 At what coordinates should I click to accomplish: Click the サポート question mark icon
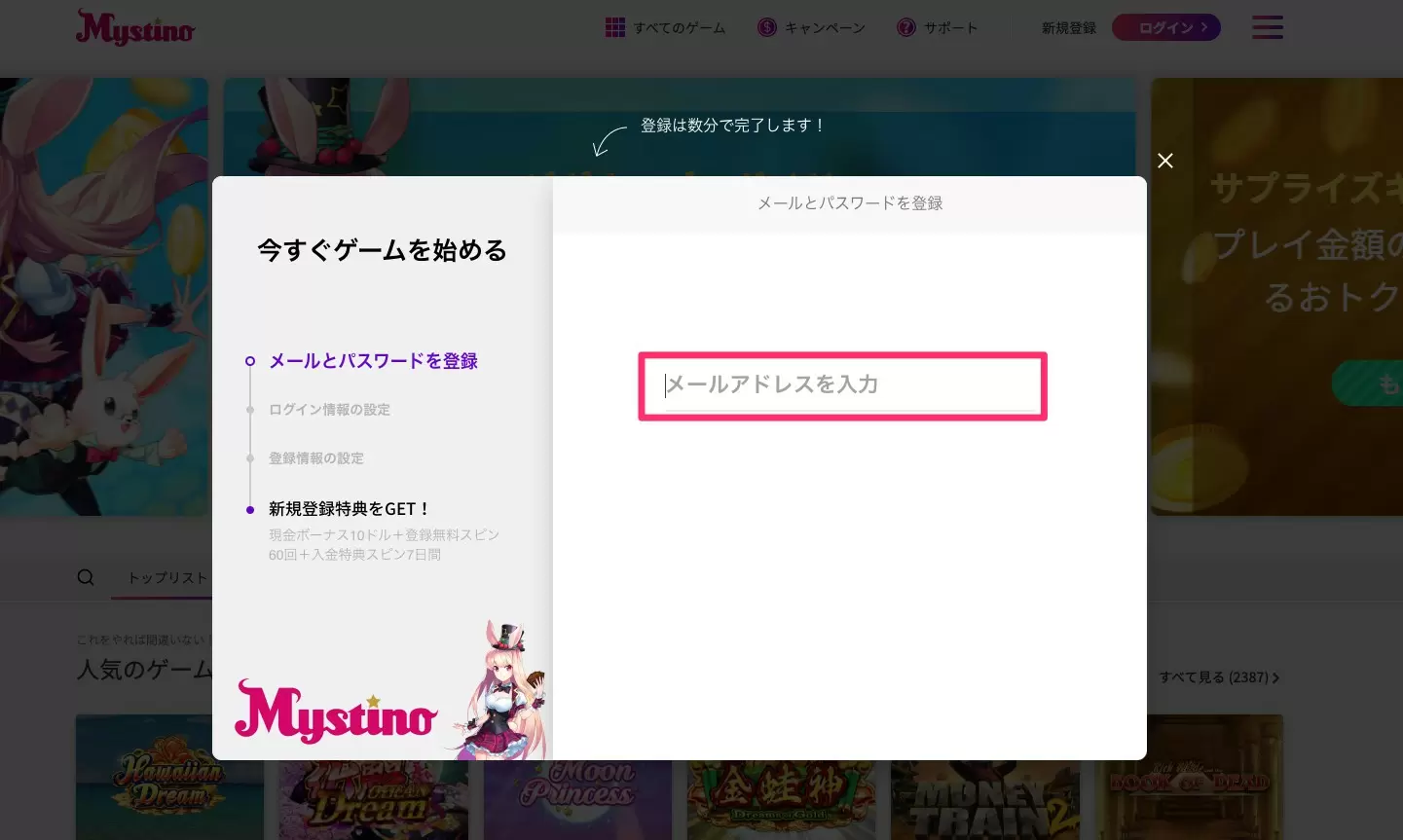pos(906,27)
